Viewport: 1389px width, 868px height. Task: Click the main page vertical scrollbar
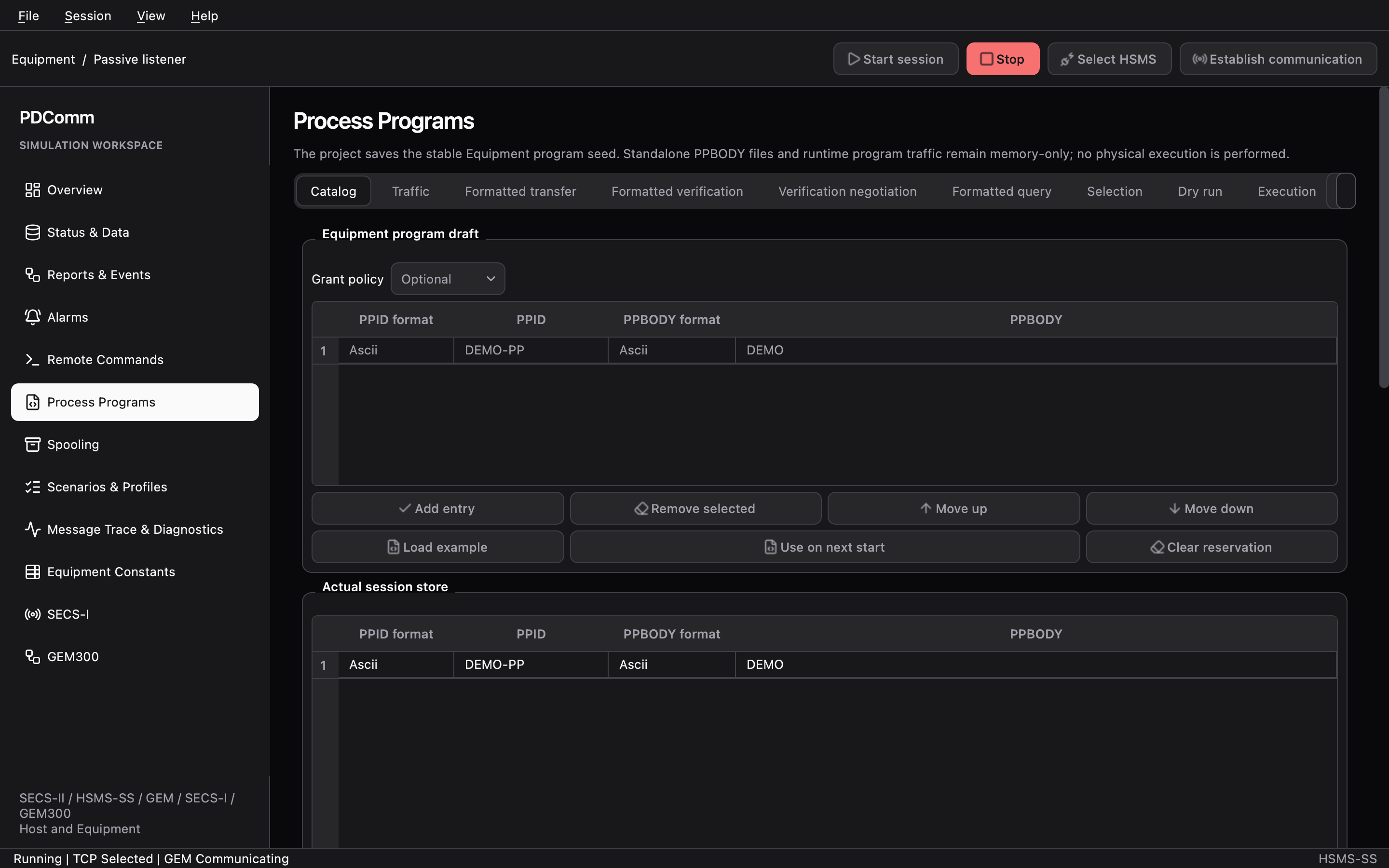click(x=1384, y=238)
